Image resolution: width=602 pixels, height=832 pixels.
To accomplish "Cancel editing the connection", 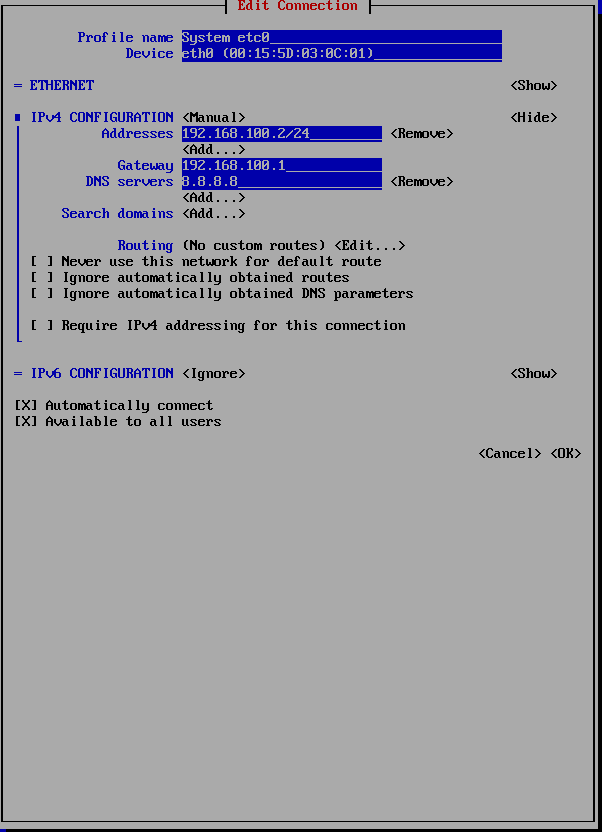I will click(510, 454).
